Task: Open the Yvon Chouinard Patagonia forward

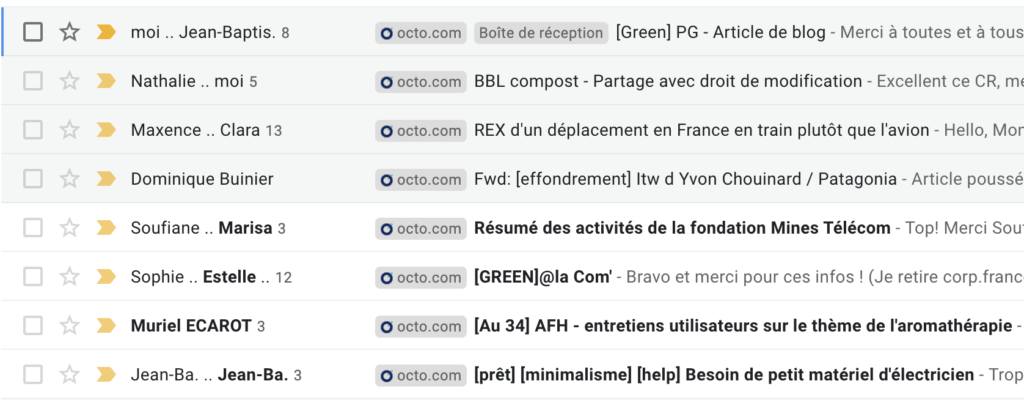Action: [x=685, y=179]
